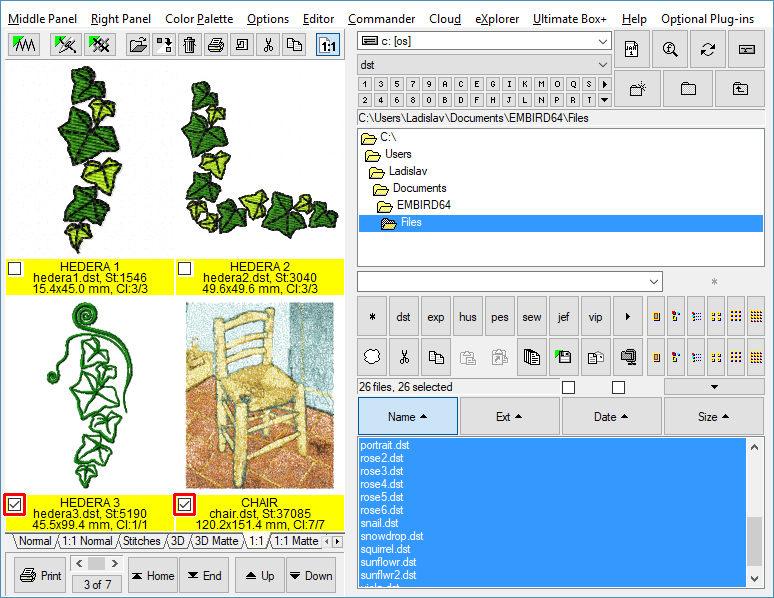This screenshot has height=598, width=774.
Task: Check the HEDERA 1 checkbox
Action: pyautogui.click(x=15, y=268)
